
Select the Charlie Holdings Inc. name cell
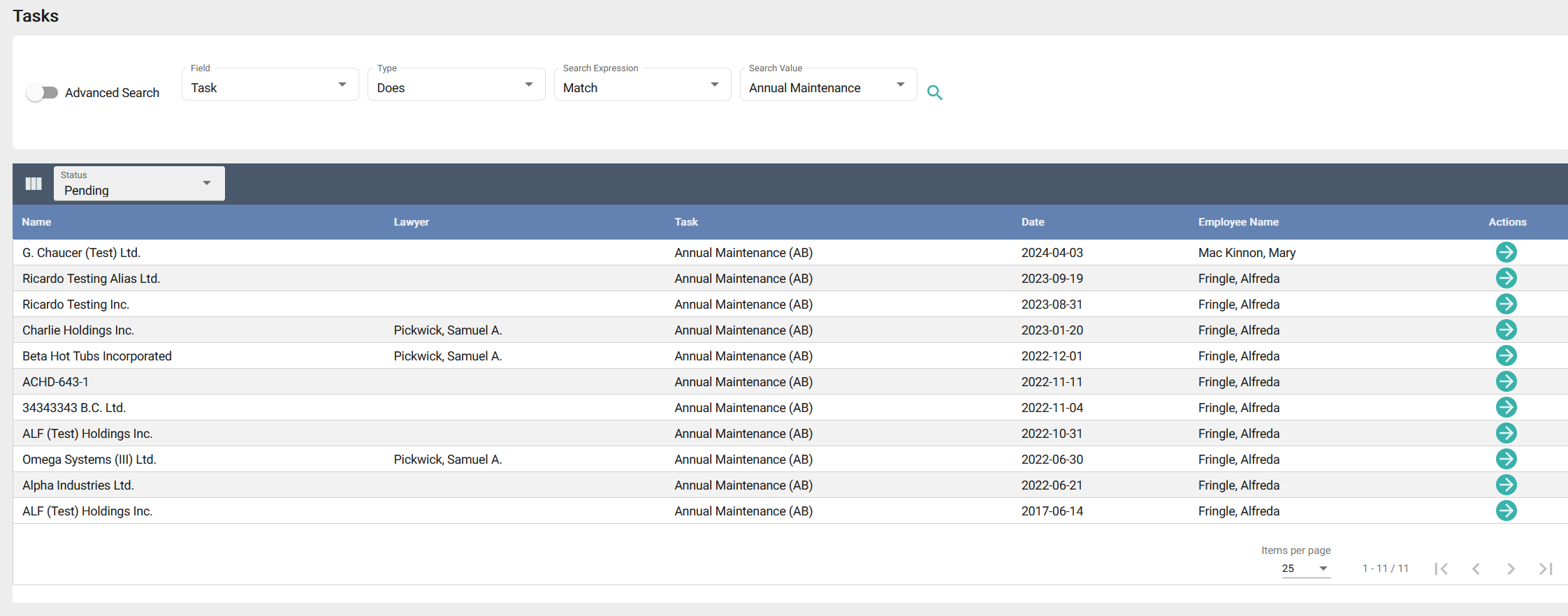click(x=78, y=330)
